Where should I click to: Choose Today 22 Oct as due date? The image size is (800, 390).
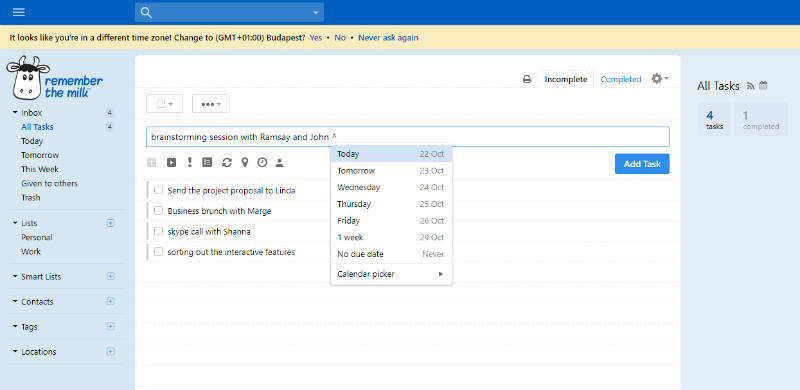point(391,154)
